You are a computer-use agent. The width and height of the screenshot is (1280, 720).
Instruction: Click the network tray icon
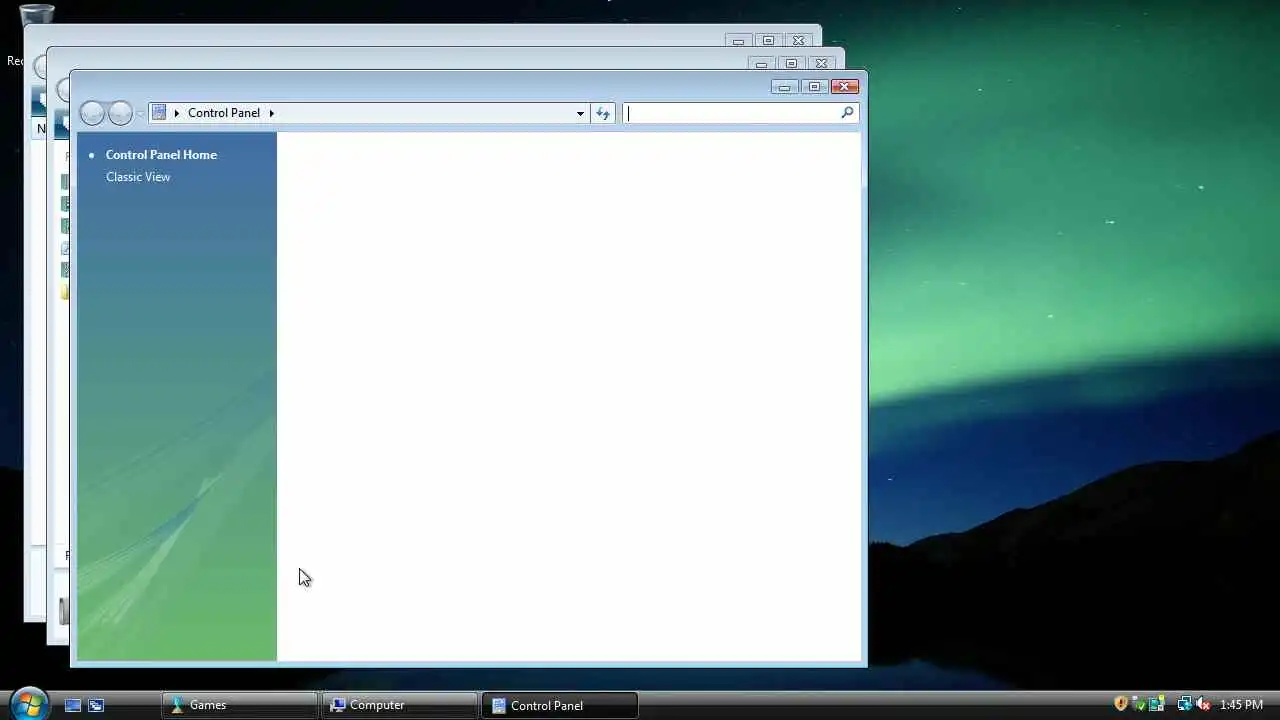(1184, 704)
